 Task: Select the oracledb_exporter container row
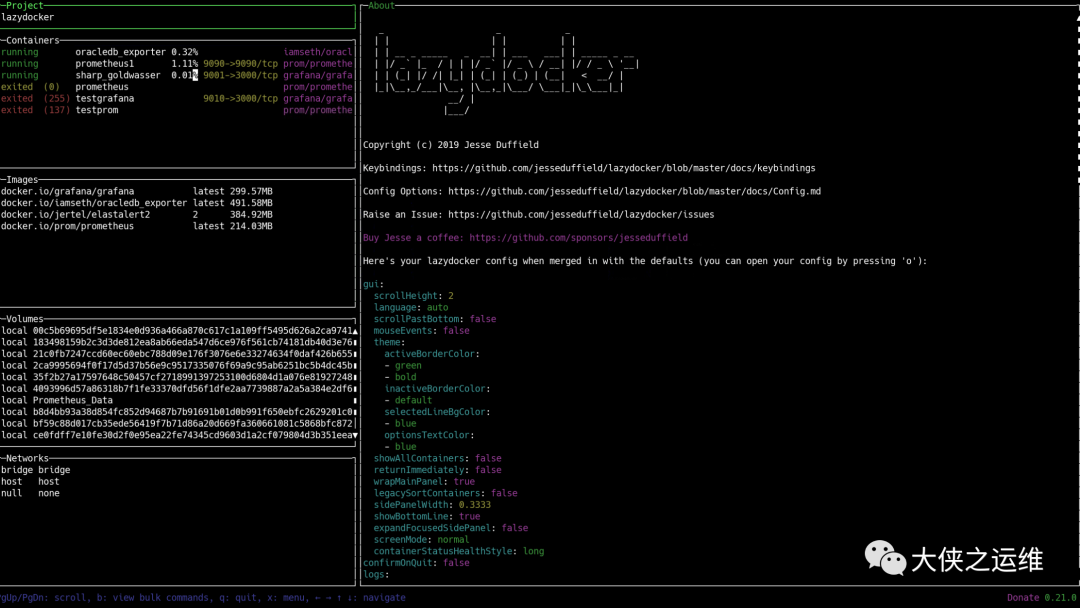pos(176,52)
